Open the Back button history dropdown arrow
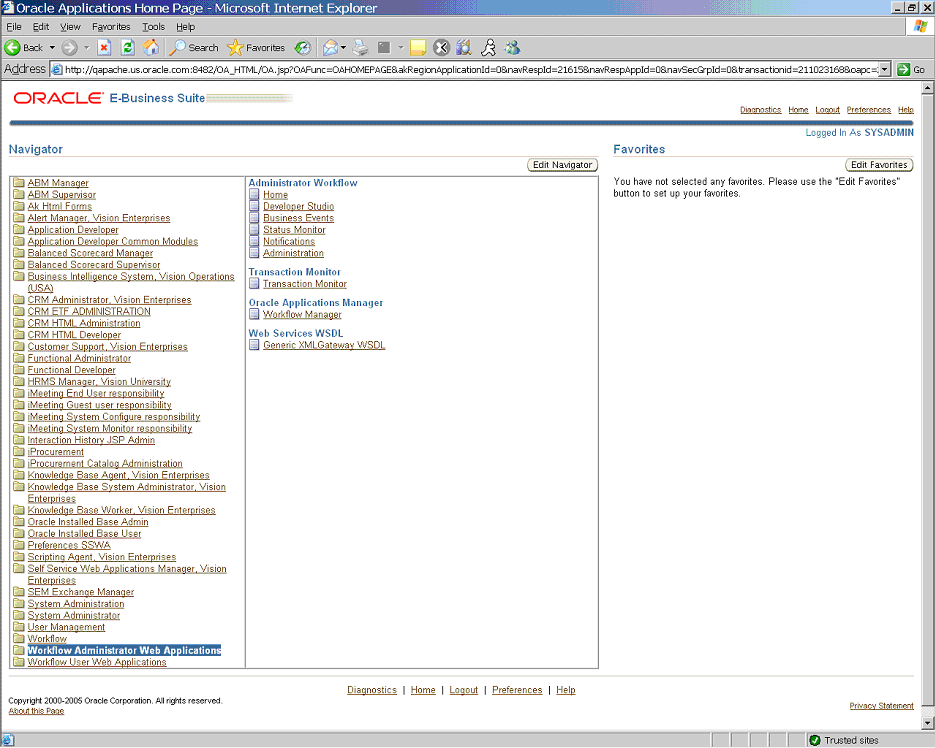The height and width of the screenshot is (748, 935). click(x=52, y=48)
